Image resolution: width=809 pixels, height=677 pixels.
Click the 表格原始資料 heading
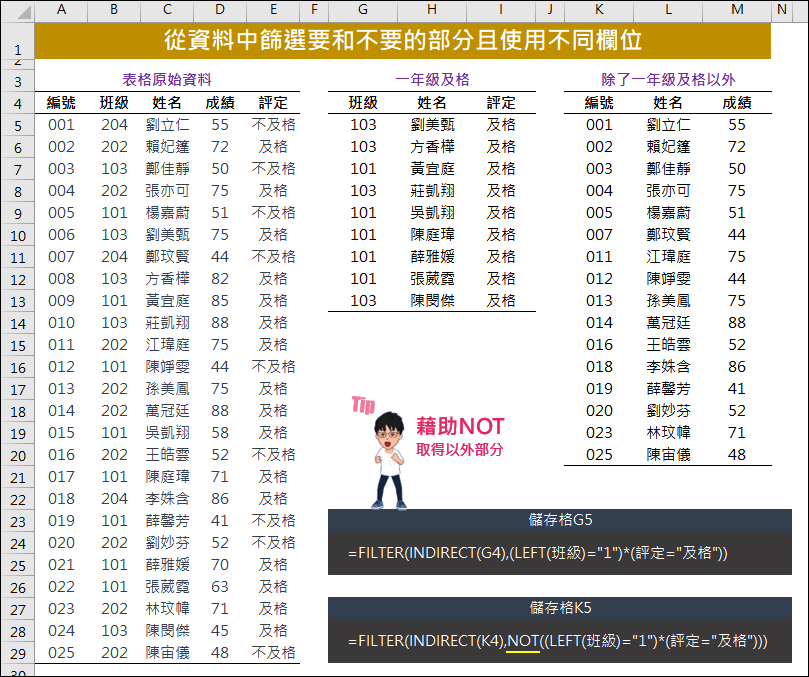(x=167, y=79)
